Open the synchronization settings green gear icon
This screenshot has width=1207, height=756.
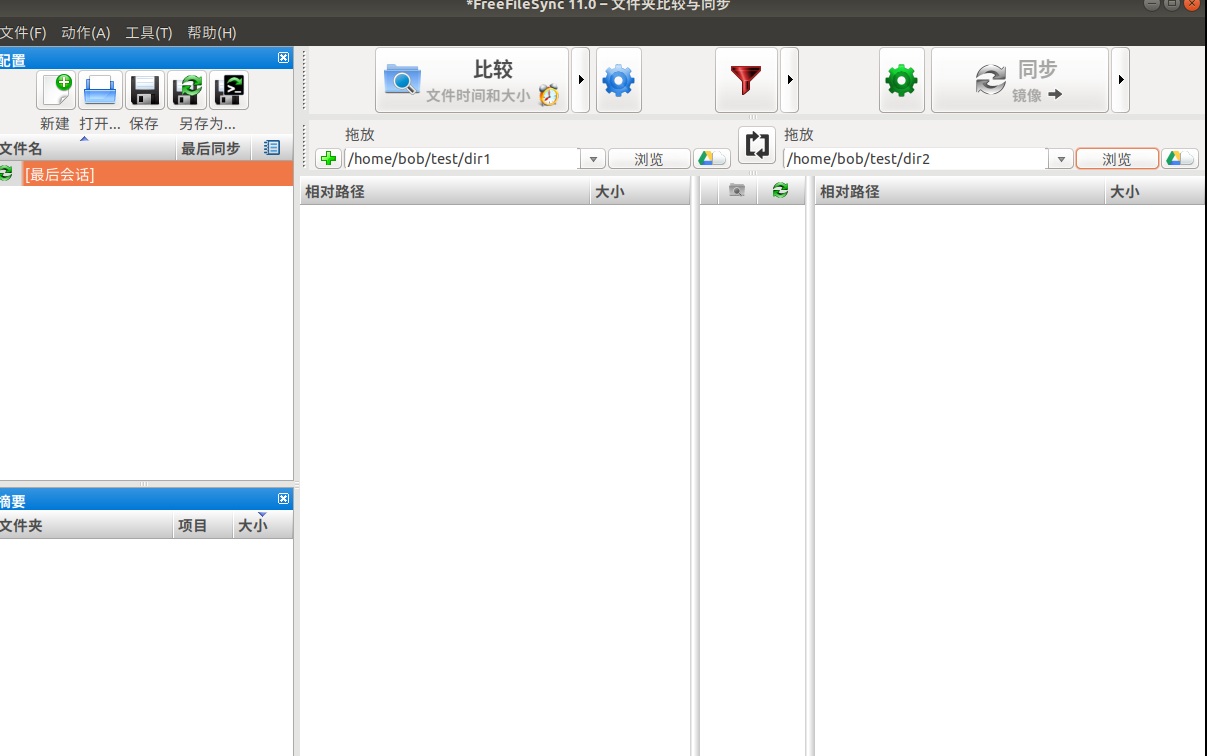tap(901, 80)
